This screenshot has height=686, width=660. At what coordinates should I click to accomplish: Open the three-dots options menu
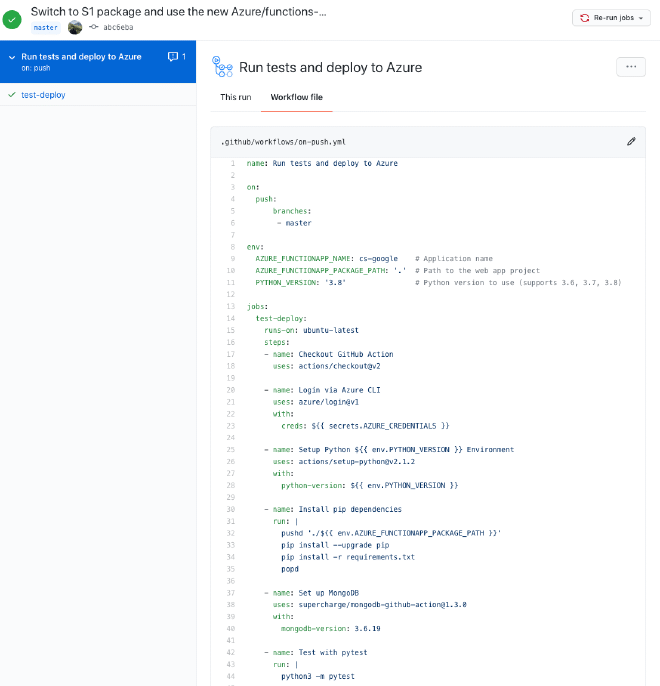pos(631,67)
